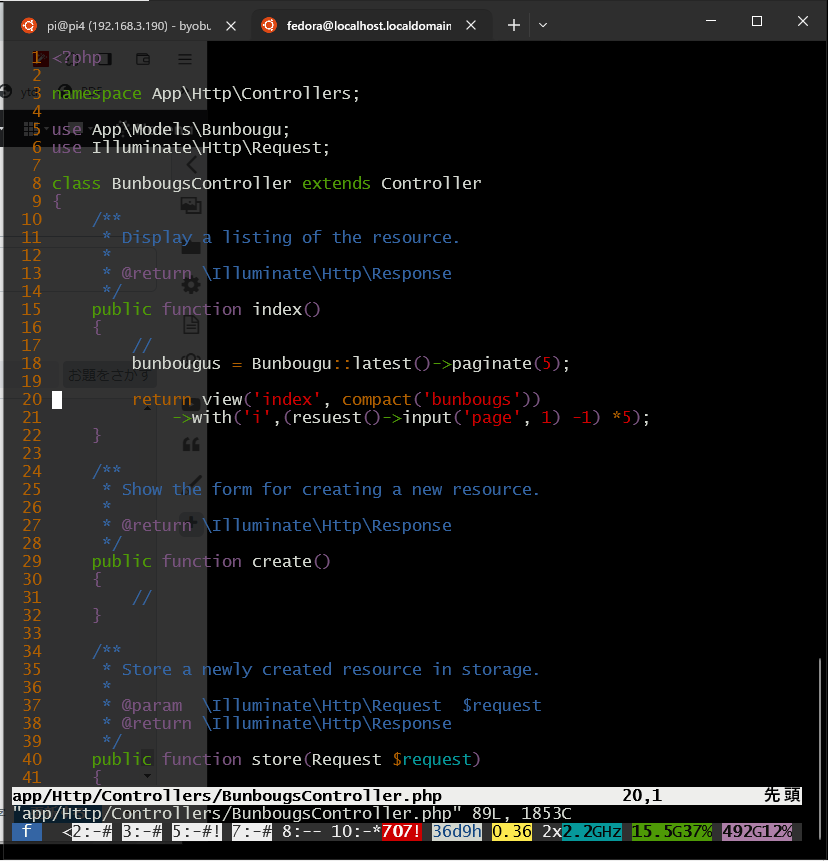Click the '2.2GHz' CPU frequency indicator

click(x=592, y=832)
